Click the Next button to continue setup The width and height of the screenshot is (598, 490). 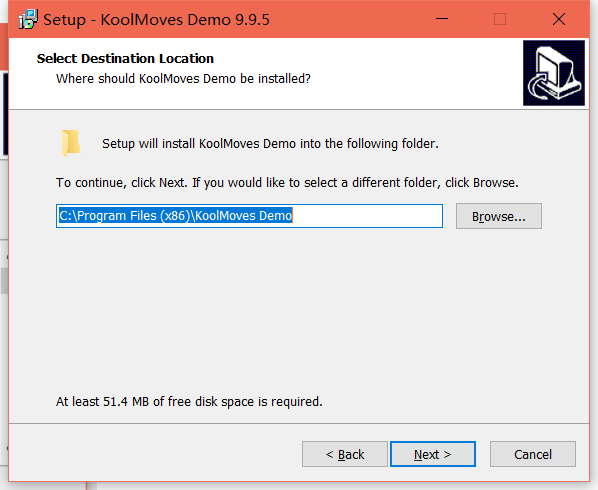433,454
